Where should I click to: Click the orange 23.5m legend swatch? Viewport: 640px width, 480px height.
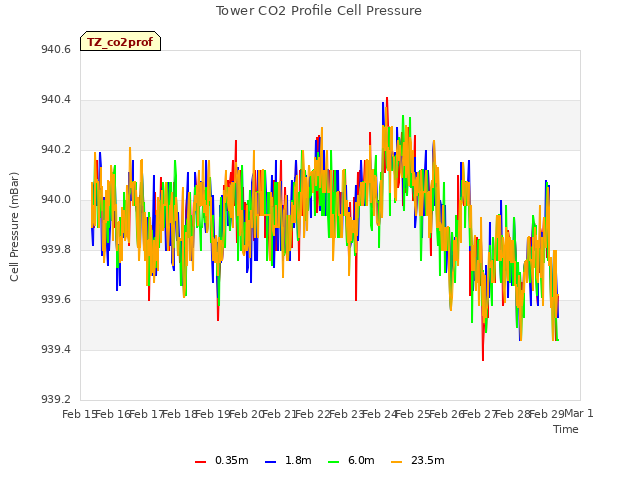(x=396, y=462)
